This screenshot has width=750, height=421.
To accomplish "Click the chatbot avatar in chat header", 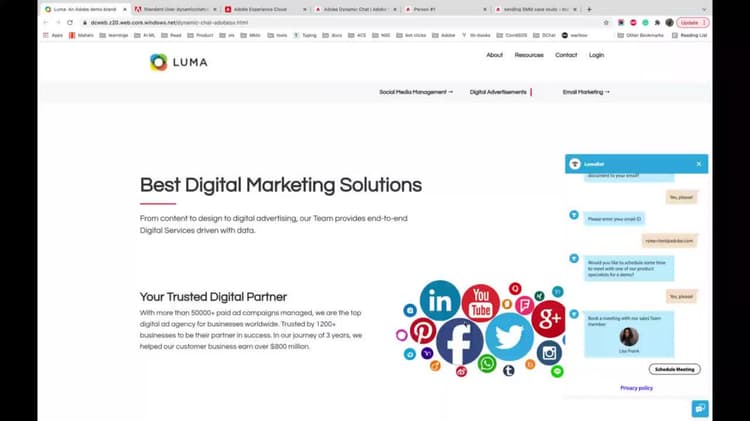I will pos(574,164).
